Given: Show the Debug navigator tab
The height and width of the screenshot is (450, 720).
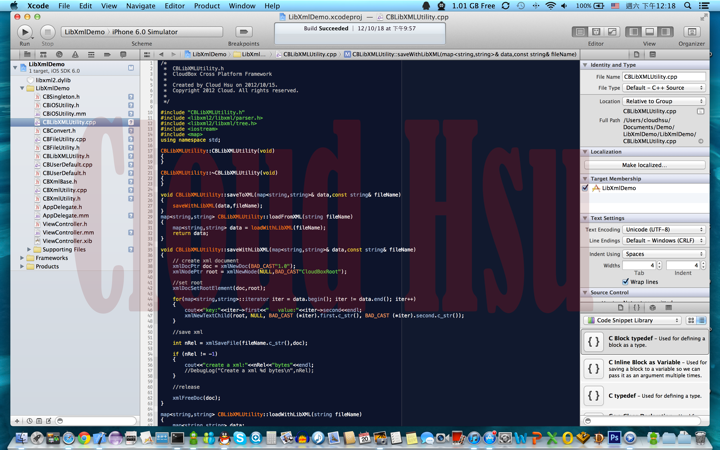Looking at the screenshot, I should tap(91, 54).
